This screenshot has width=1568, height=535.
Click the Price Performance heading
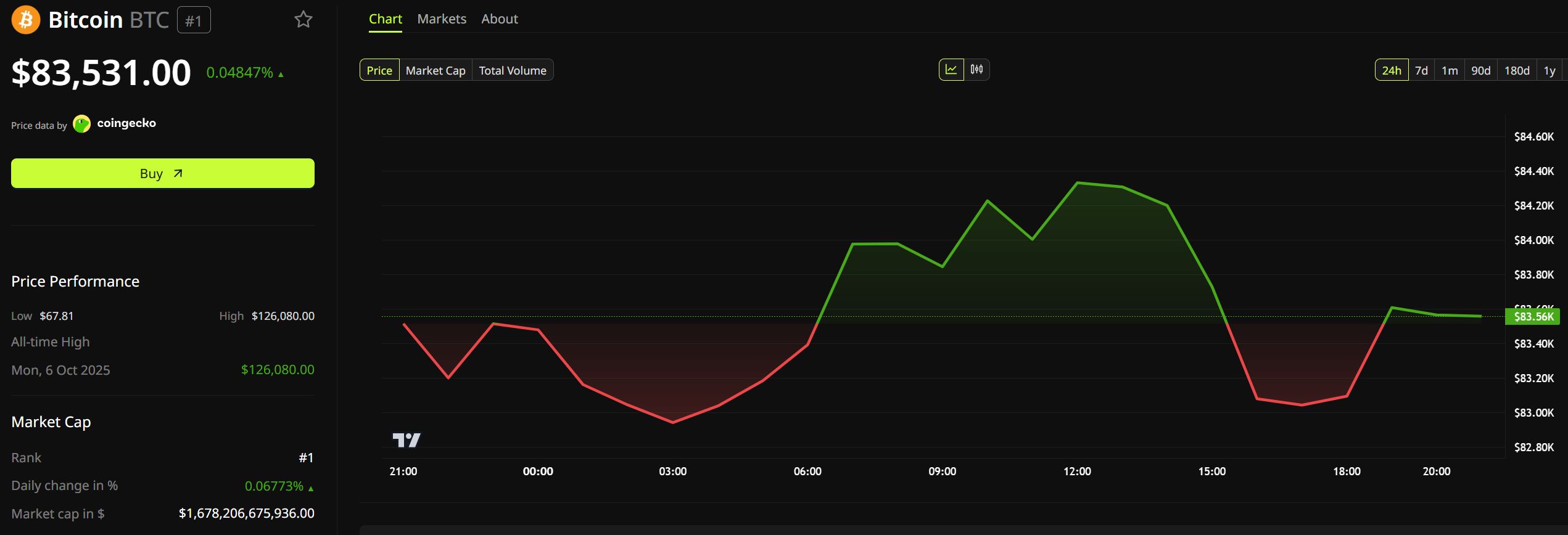(x=75, y=282)
